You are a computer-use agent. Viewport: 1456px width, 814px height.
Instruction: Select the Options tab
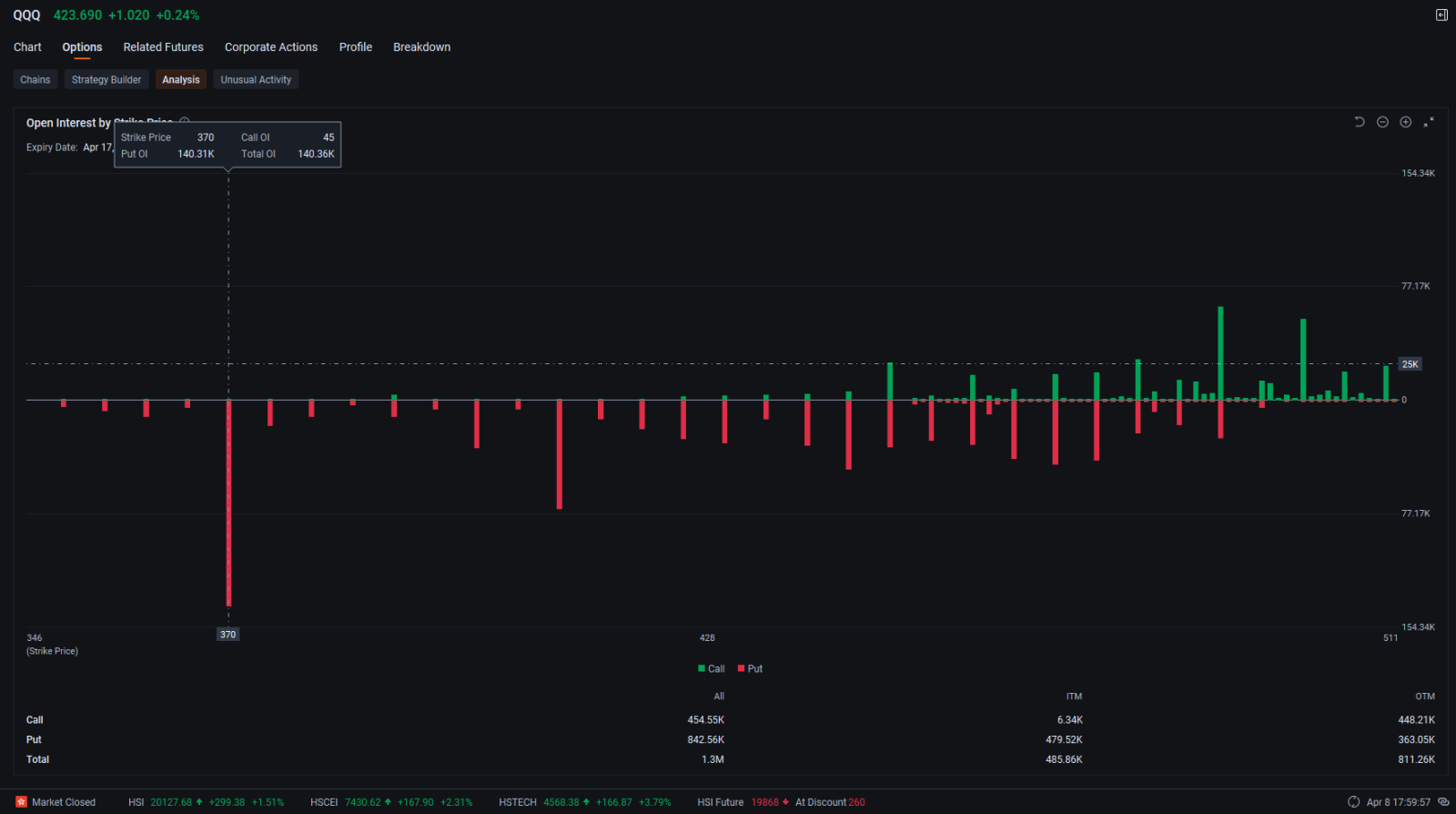(x=82, y=47)
